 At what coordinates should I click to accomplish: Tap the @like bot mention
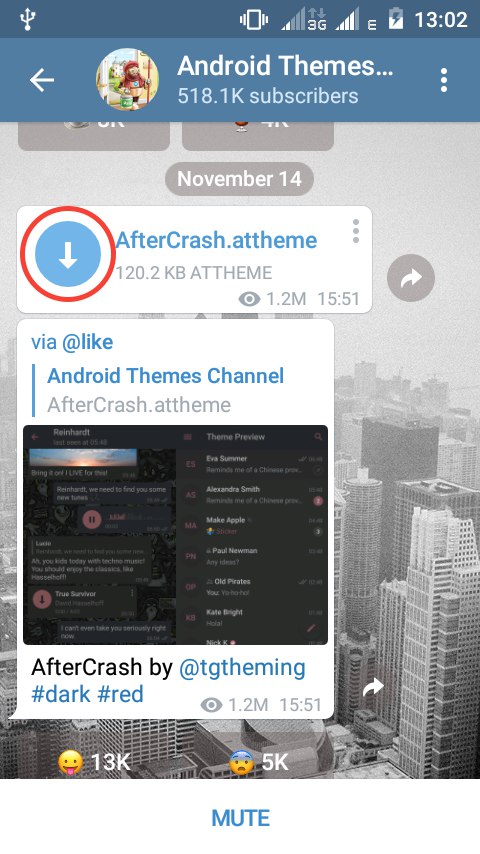87,342
